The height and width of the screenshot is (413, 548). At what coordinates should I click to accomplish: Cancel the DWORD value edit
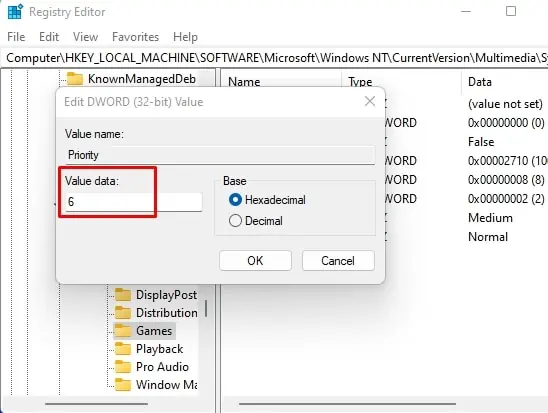tap(338, 261)
